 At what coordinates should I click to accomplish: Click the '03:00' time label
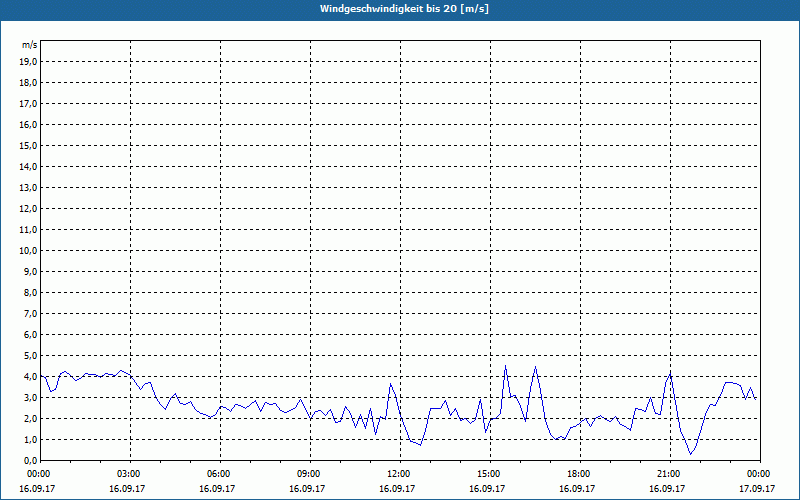(128, 474)
